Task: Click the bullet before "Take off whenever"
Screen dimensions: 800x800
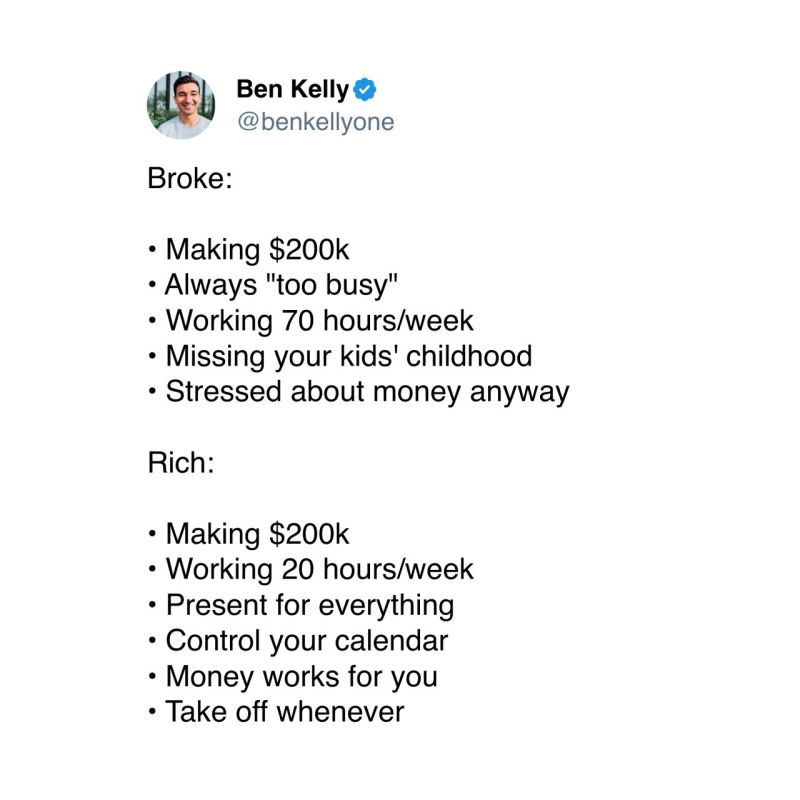Action: pyautogui.click(x=151, y=712)
